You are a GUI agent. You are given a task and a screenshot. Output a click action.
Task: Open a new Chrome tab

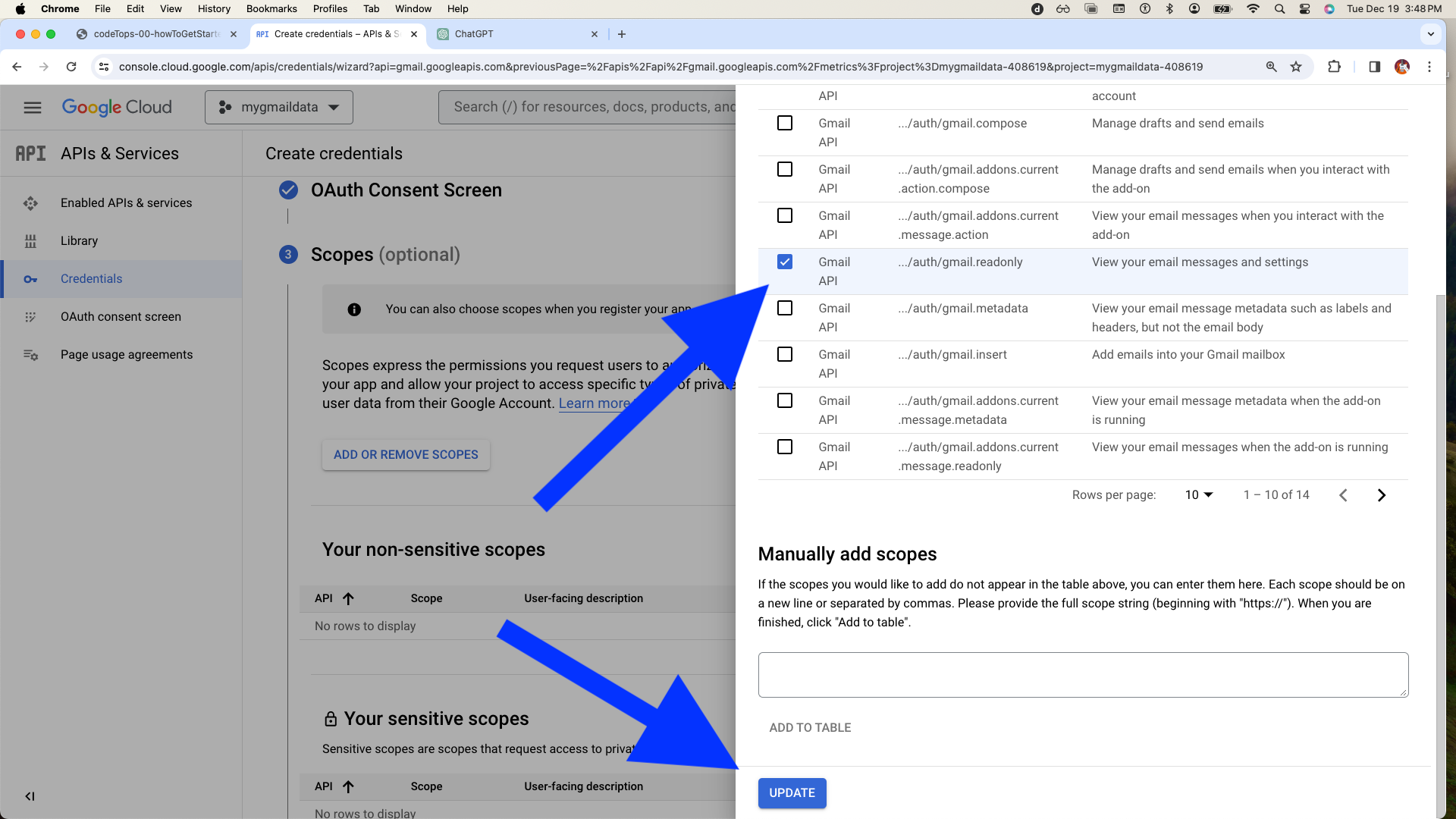point(622,34)
